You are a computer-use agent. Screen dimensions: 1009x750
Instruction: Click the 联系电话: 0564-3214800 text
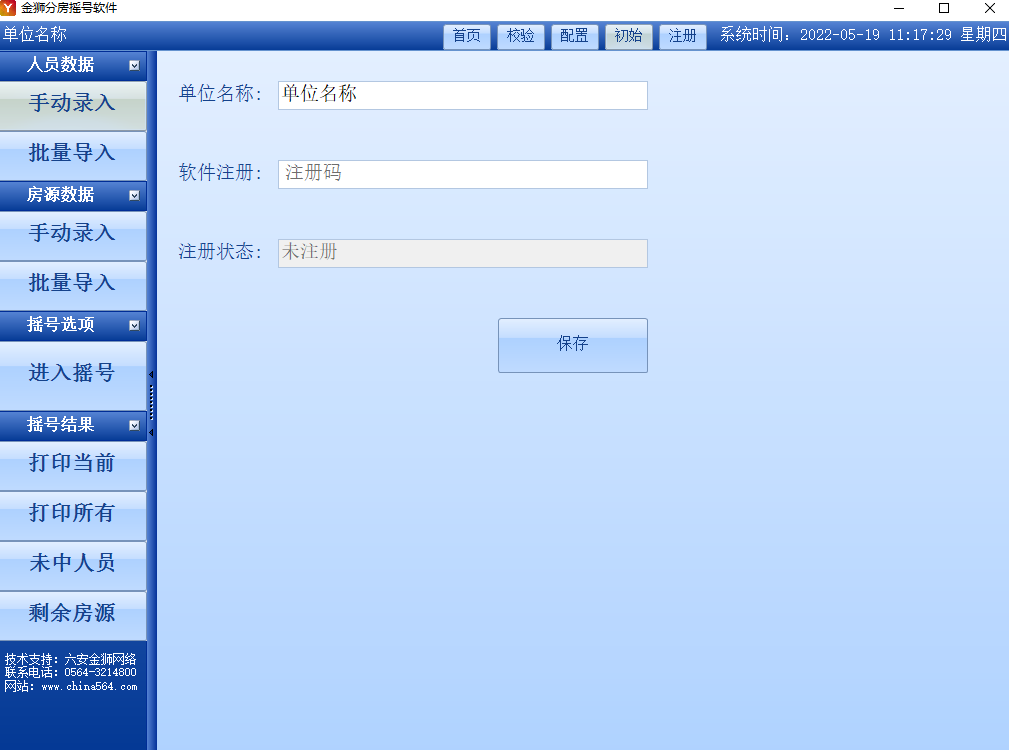click(71, 672)
